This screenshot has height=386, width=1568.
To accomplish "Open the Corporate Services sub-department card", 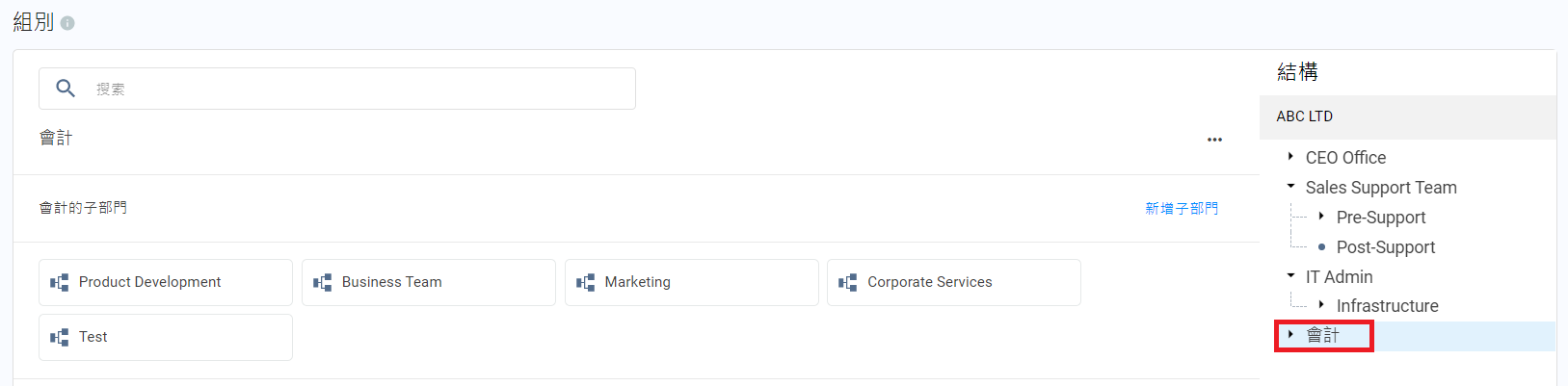I will click(953, 282).
